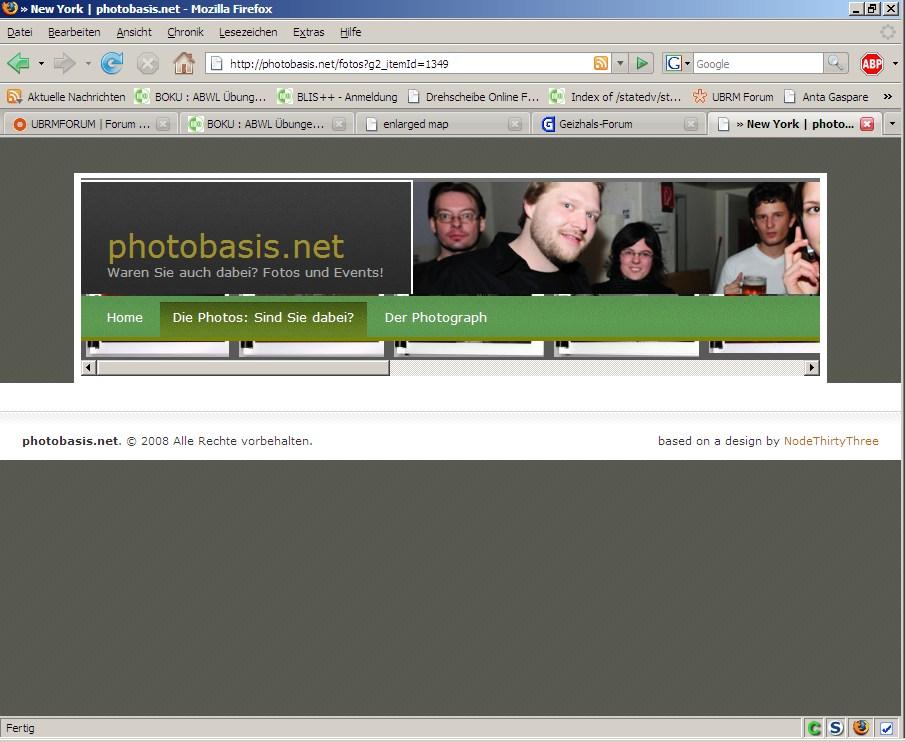The width and height of the screenshot is (905, 742).
Task: Click the red ABP Adblock Plus icon
Action: (x=872, y=63)
